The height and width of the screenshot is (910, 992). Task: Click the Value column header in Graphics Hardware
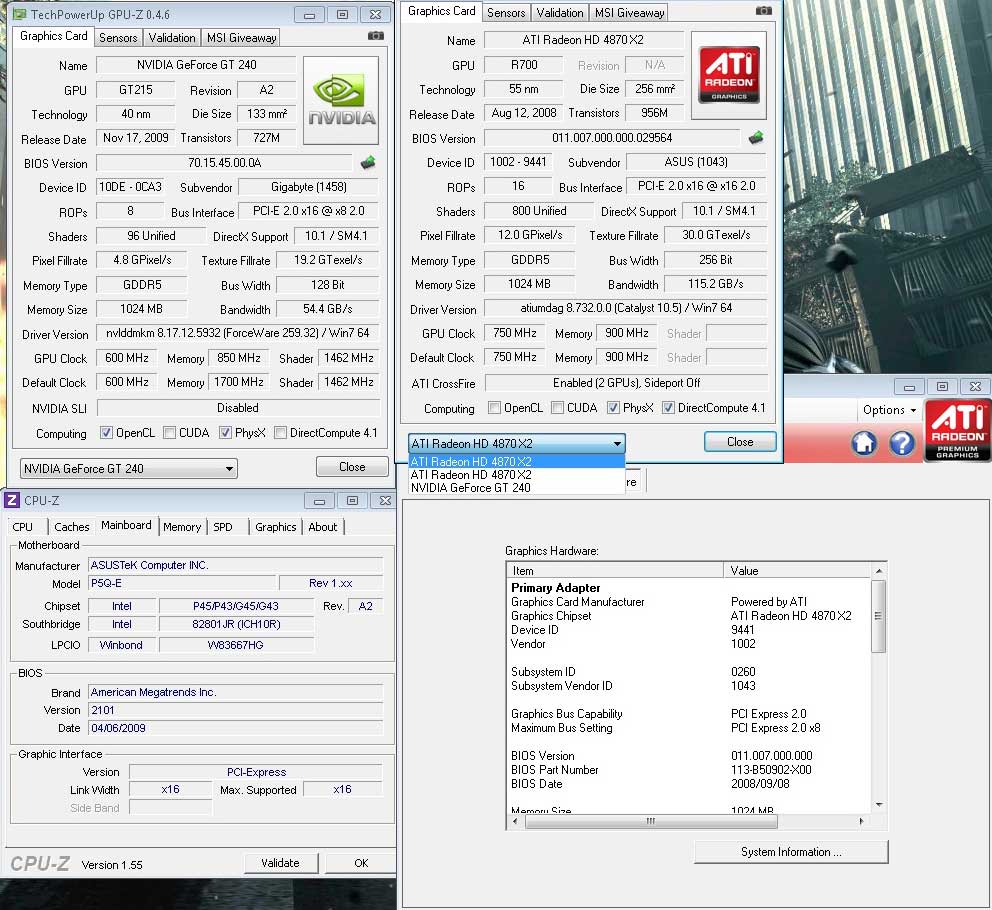[798, 570]
